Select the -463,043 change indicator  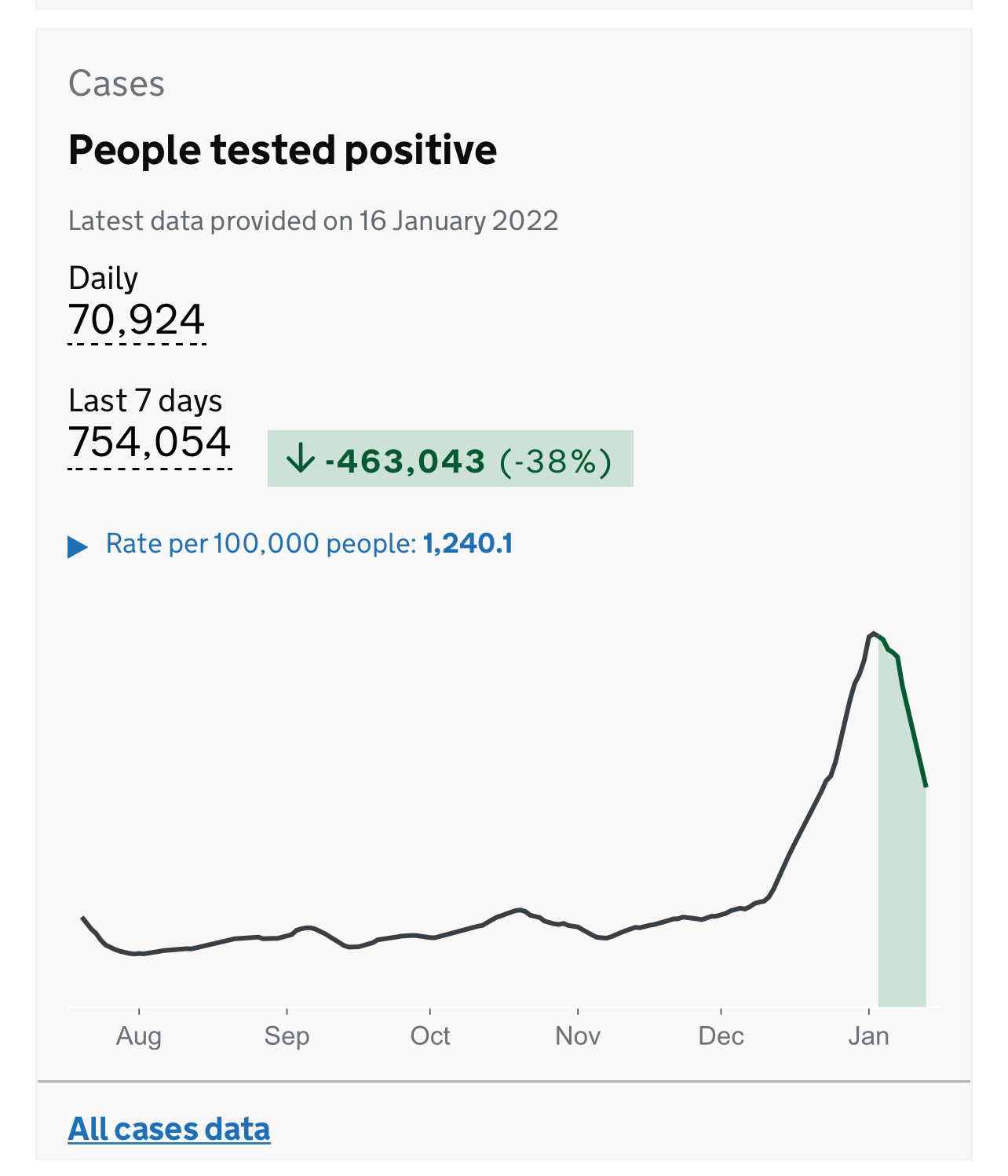(406, 461)
